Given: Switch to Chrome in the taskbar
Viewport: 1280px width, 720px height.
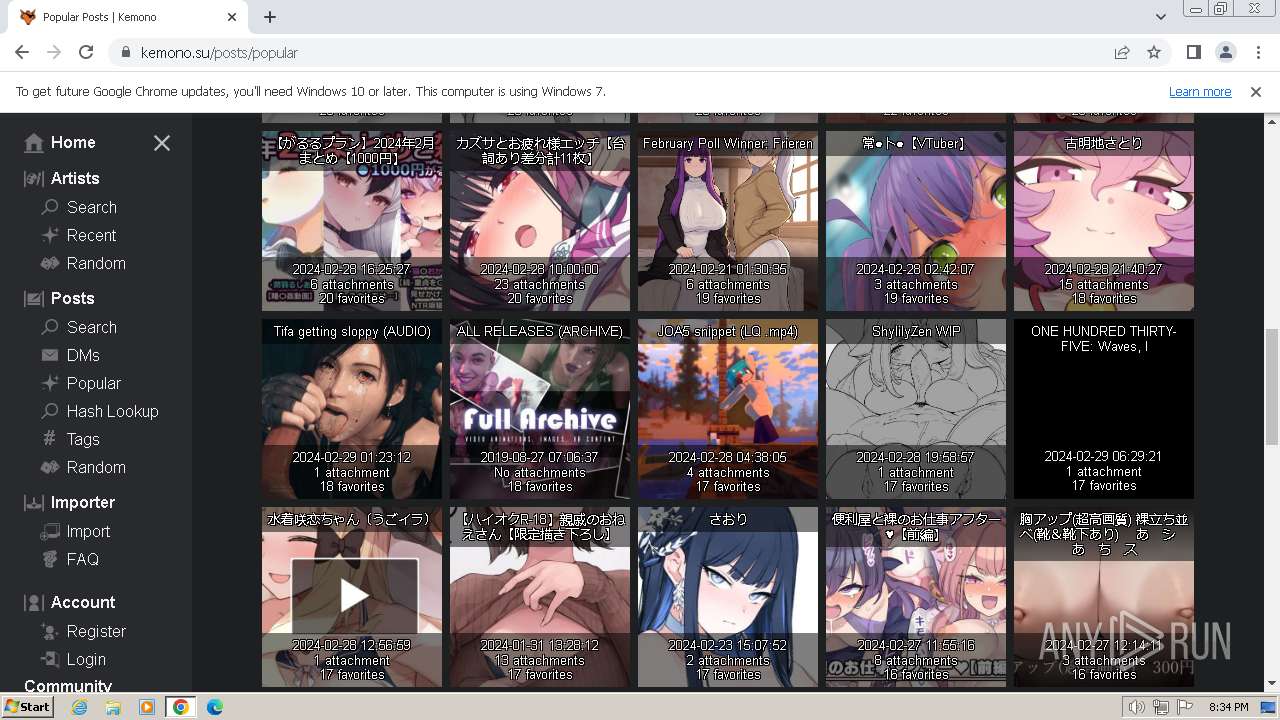Looking at the screenshot, I should (x=180, y=707).
